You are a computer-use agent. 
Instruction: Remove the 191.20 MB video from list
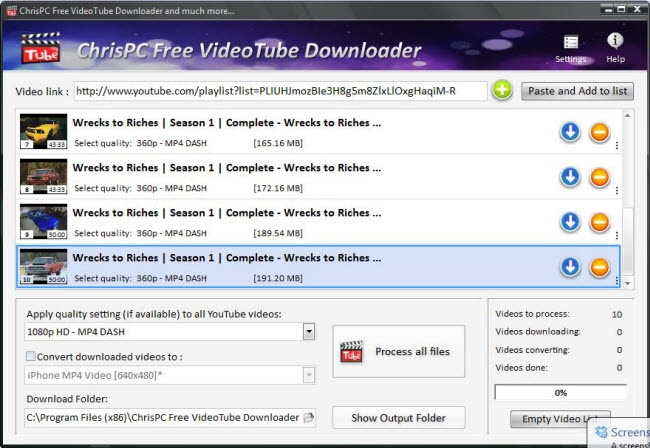point(599,267)
